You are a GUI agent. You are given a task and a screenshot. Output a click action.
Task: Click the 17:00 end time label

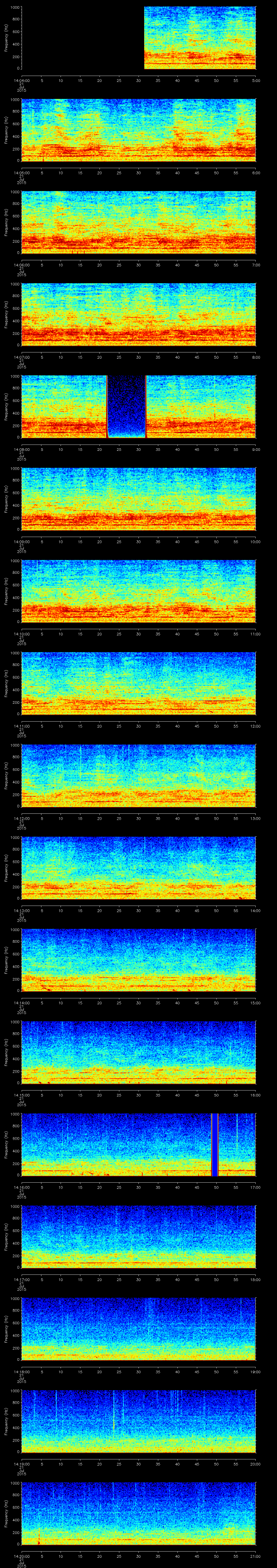pos(256,1187)
